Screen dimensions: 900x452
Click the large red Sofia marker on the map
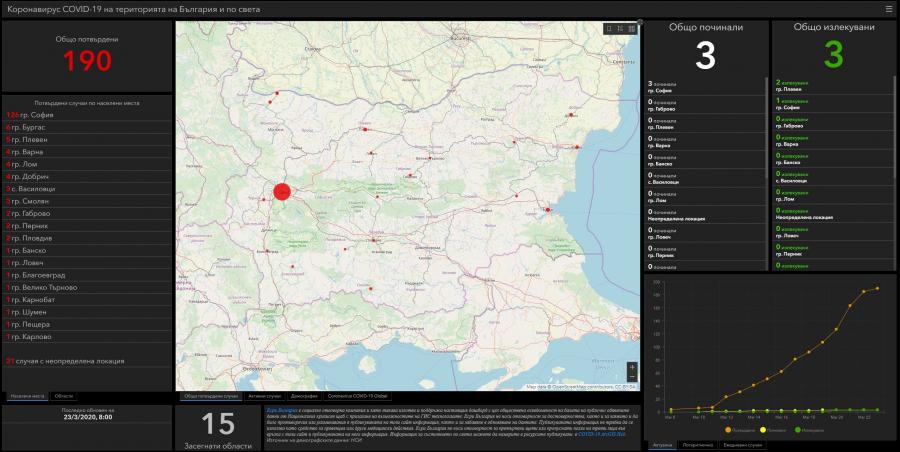click(282, 190)
